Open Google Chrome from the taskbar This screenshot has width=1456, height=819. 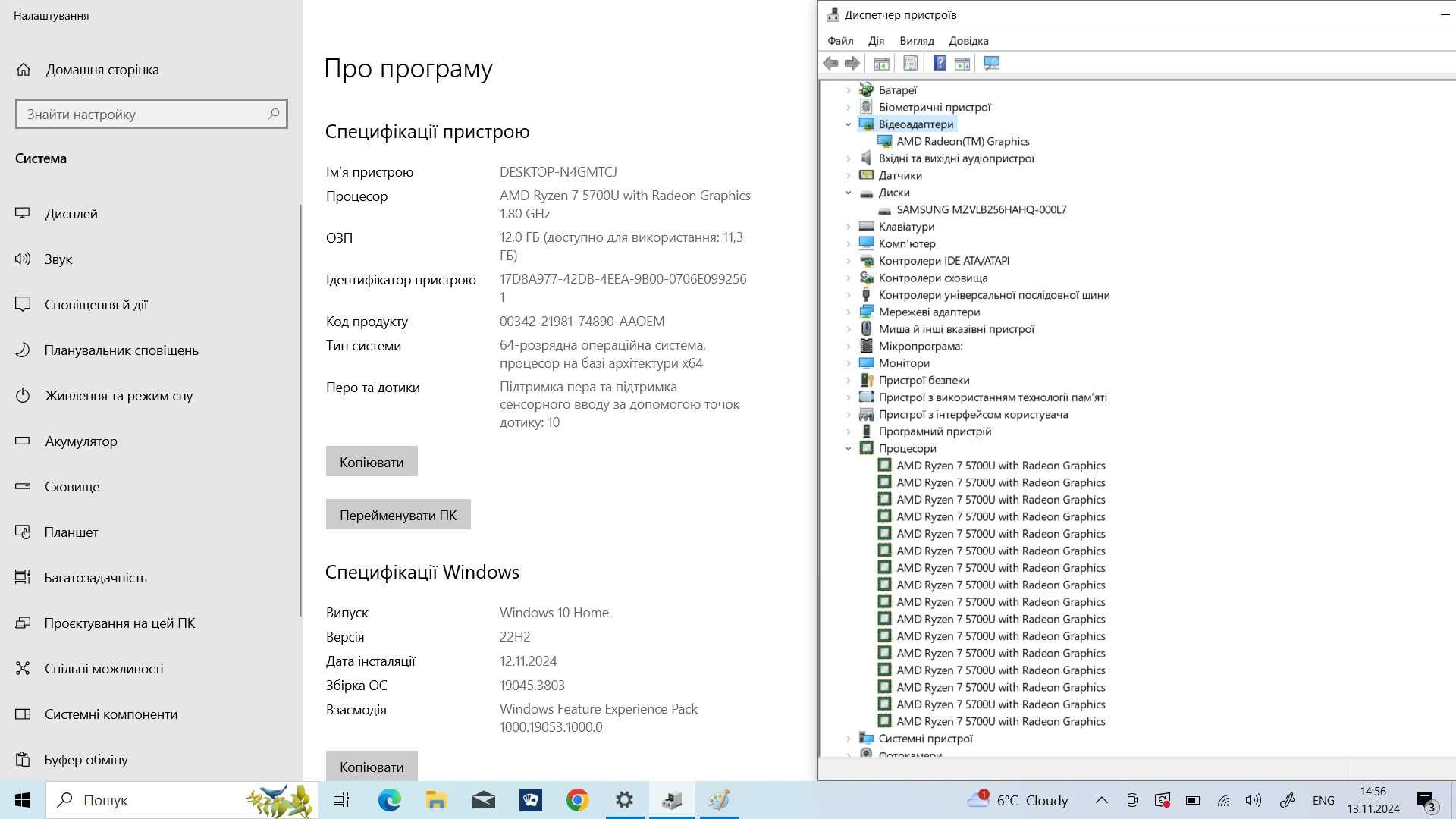click(577, 800)
